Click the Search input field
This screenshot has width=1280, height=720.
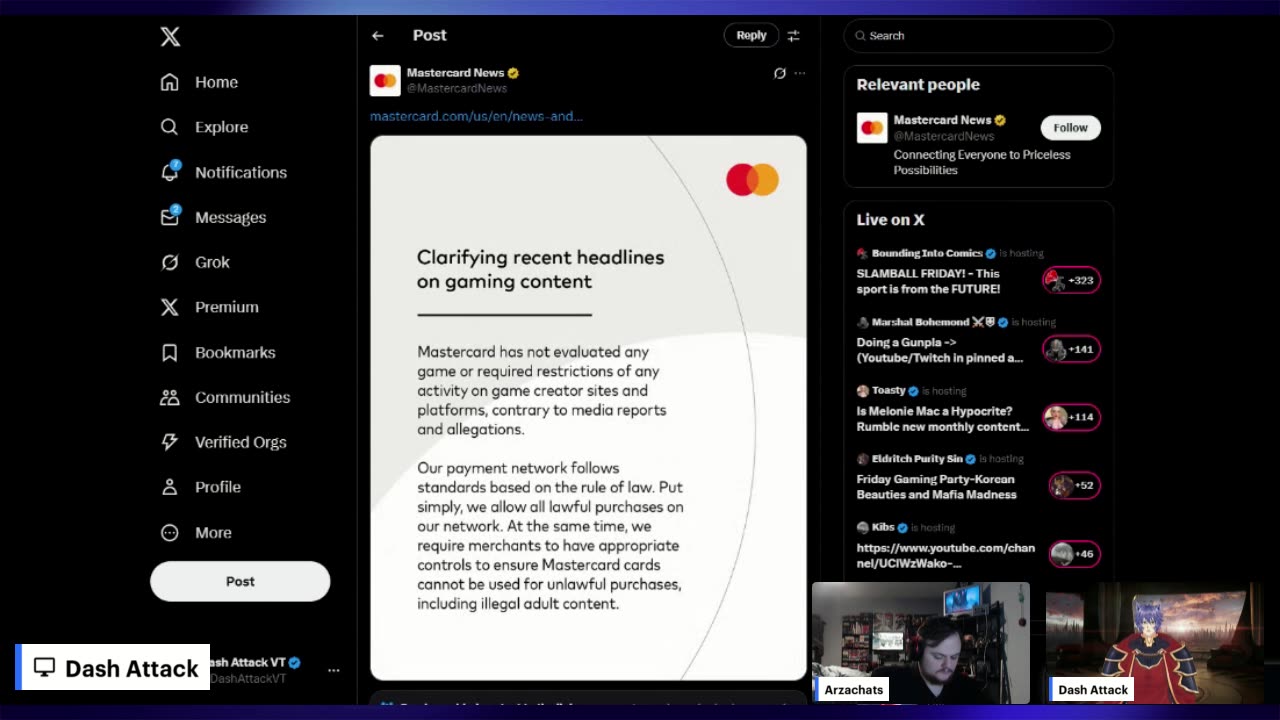(x=978, y=36)
